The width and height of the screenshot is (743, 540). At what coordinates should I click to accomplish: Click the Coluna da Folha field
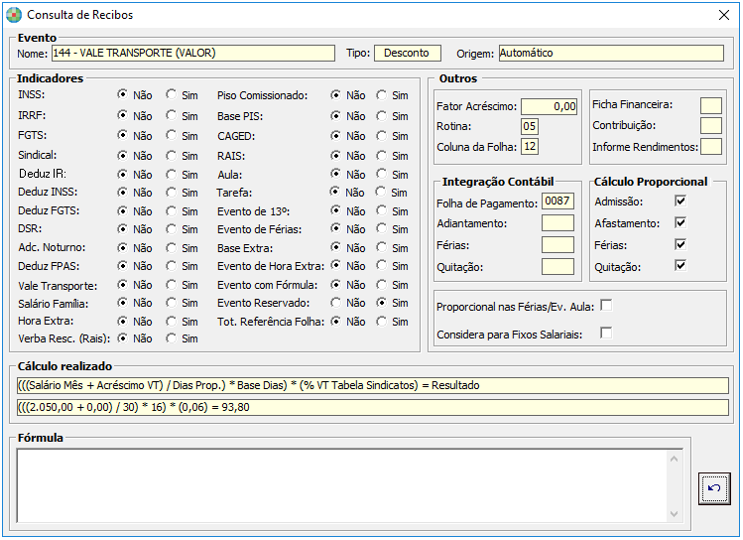(530, 146)
